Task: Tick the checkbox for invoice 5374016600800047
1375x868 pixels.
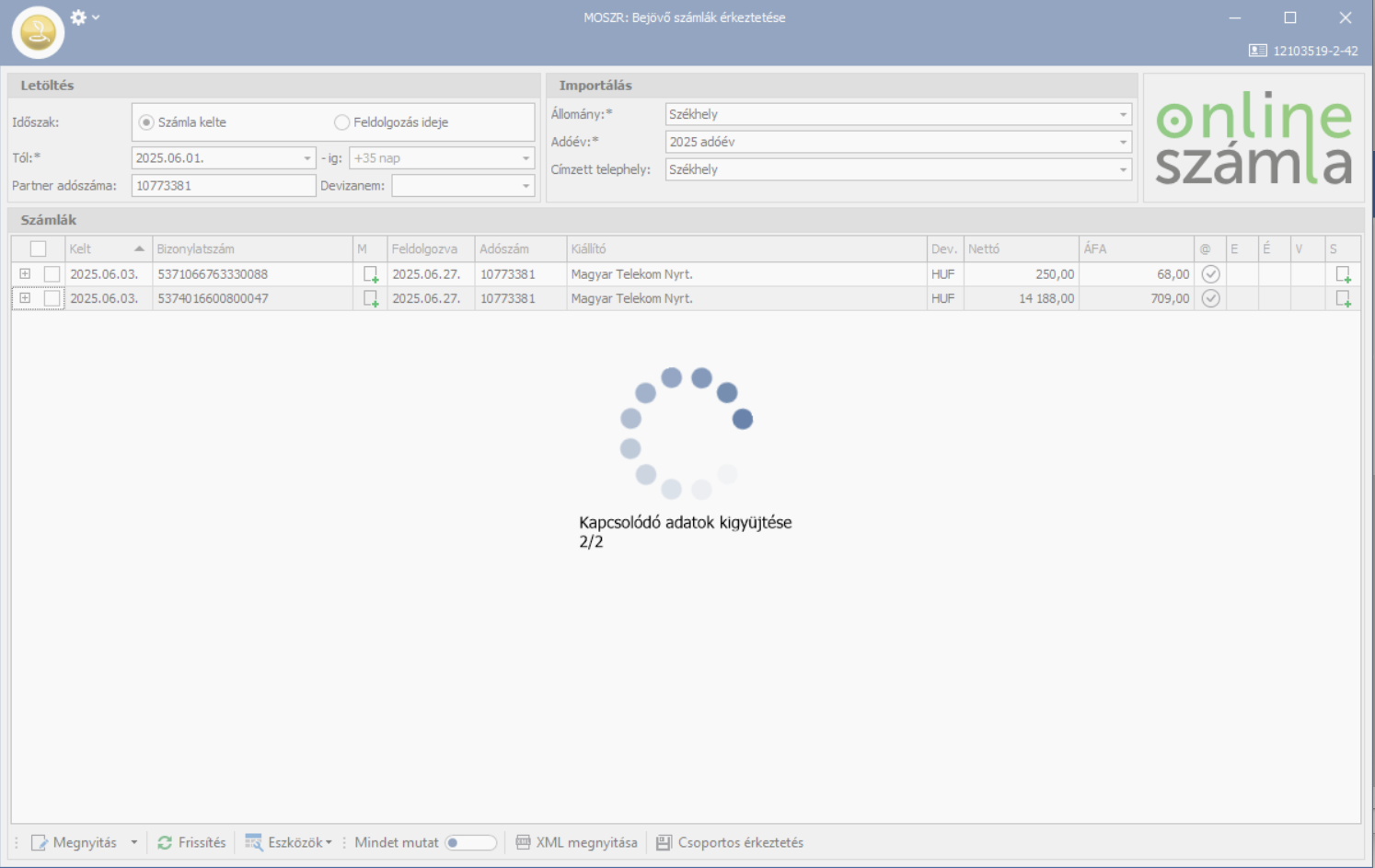Action: pos(52,298)
